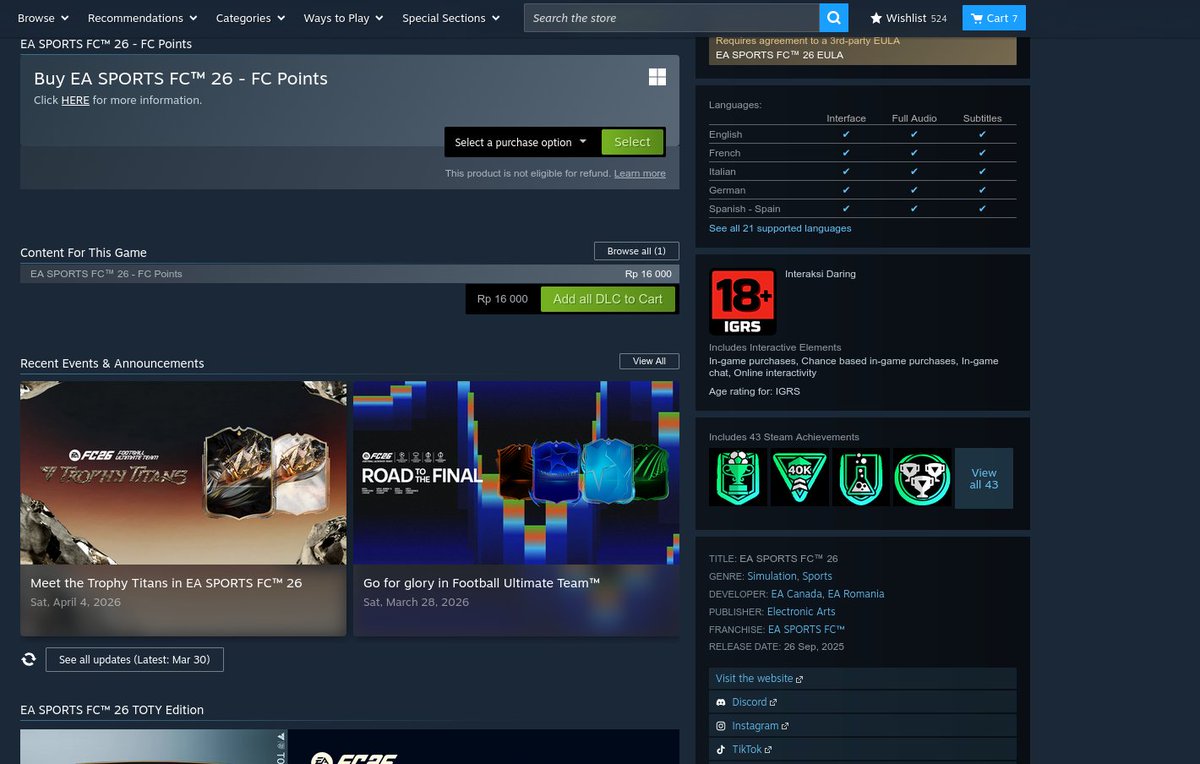Open the Sports genre link

pos(817,576)
